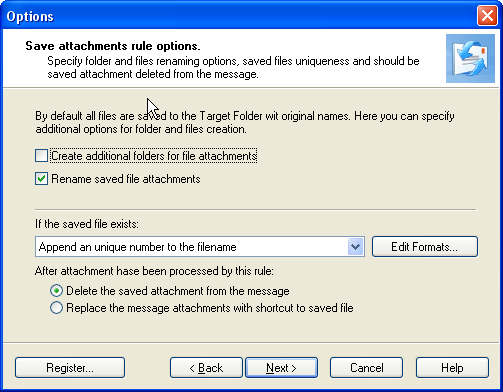Cancel the Options wizard
Image resolution: width=503 pixels, height=392 pixels.
click(366, 368)
